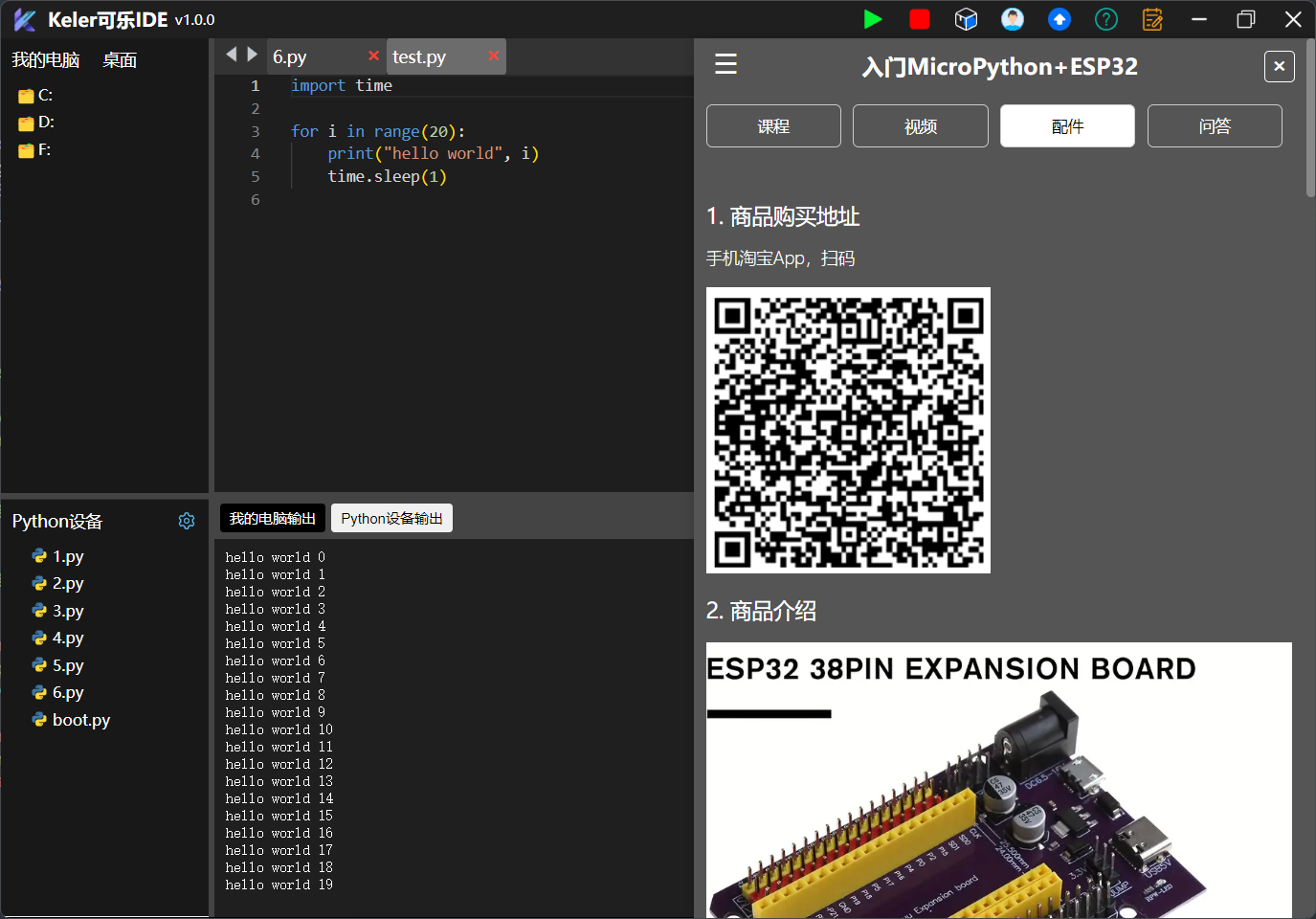The height and width of the screenshot is (919, 1316).
Task: Close the test.py editor tab
Action: point(494,56)
